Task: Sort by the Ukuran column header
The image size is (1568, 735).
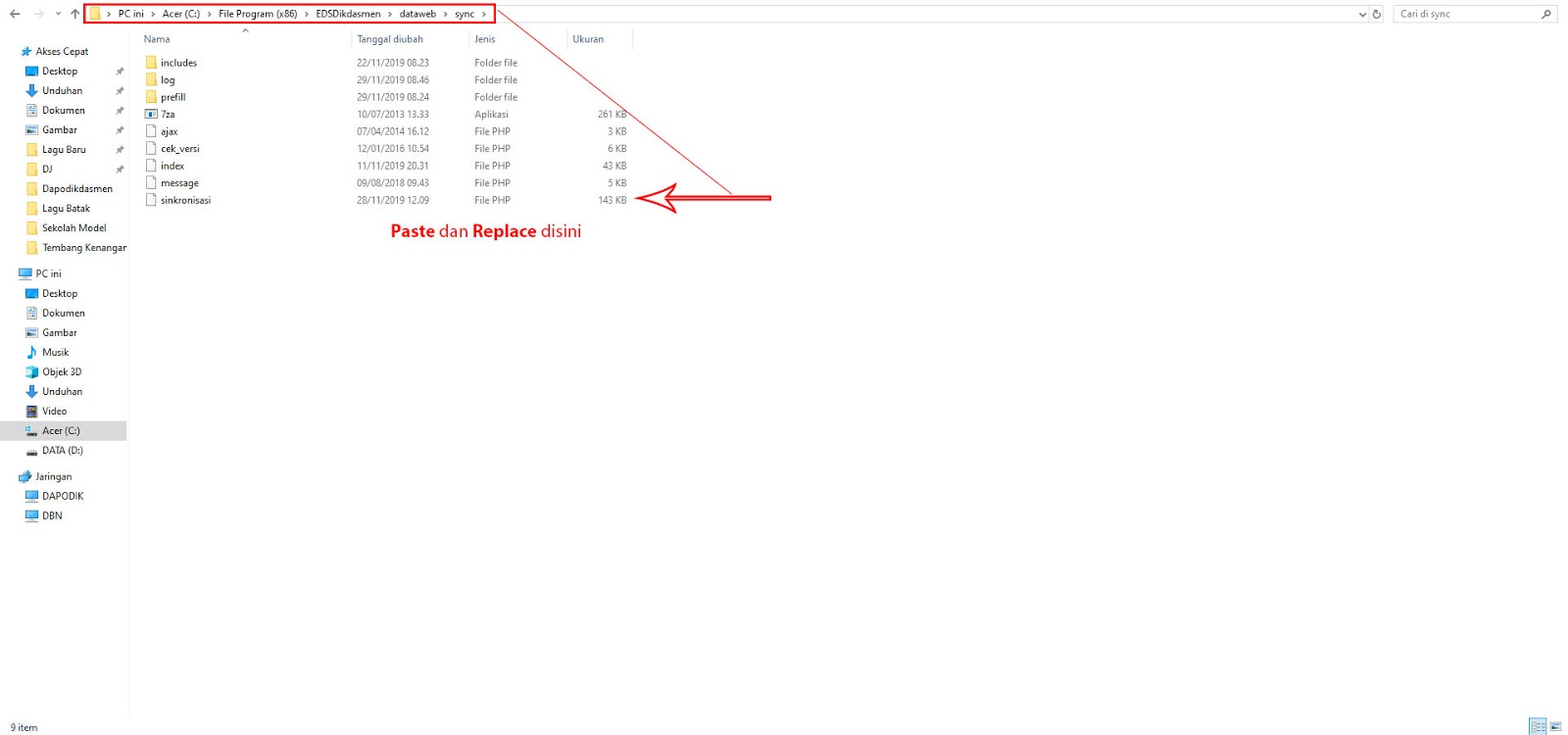Action: pyautogui.click(x=588, y=39)
